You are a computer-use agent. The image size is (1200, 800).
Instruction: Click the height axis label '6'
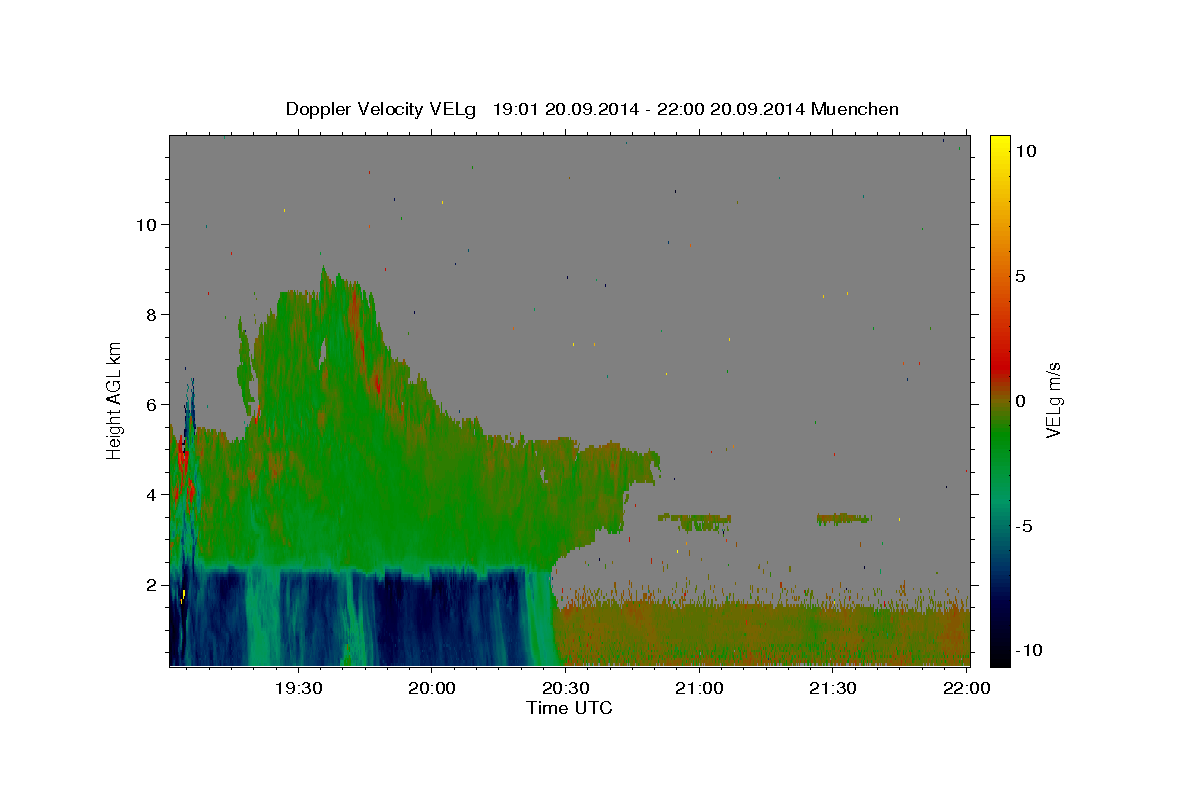pyautogui.click(x=153, y=405)
